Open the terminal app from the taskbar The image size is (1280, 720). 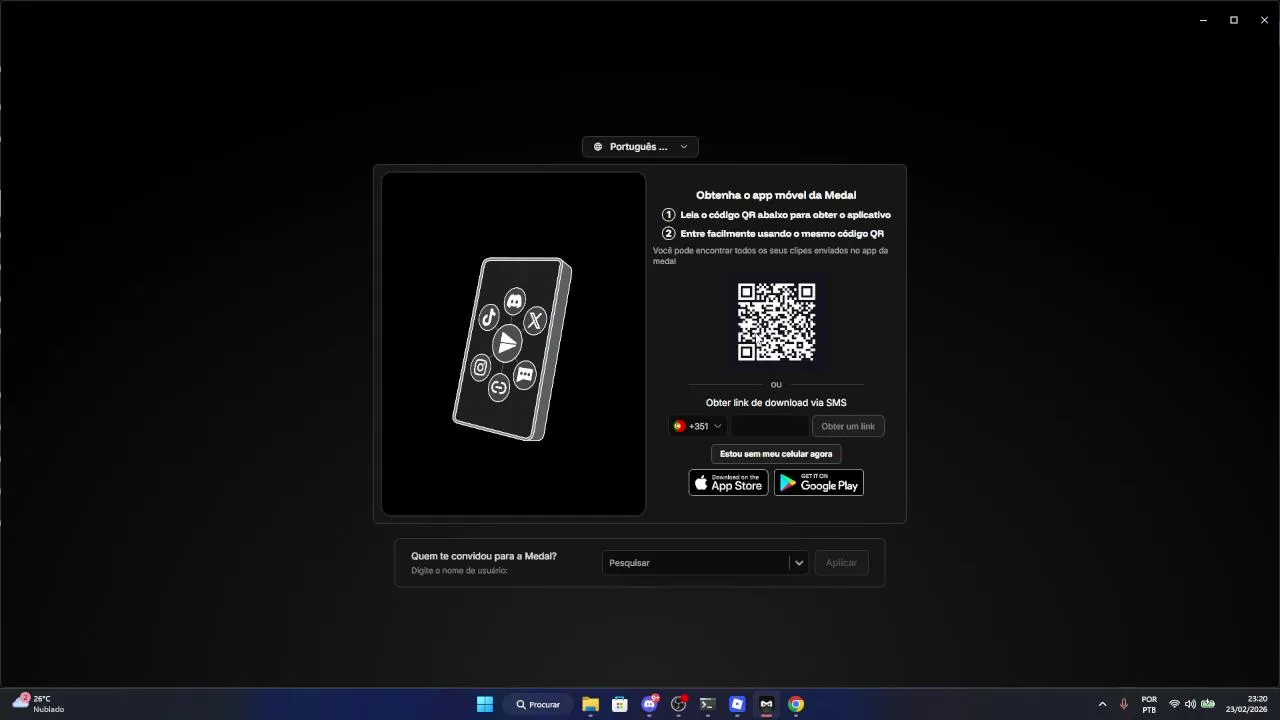(x=708, y=704)
